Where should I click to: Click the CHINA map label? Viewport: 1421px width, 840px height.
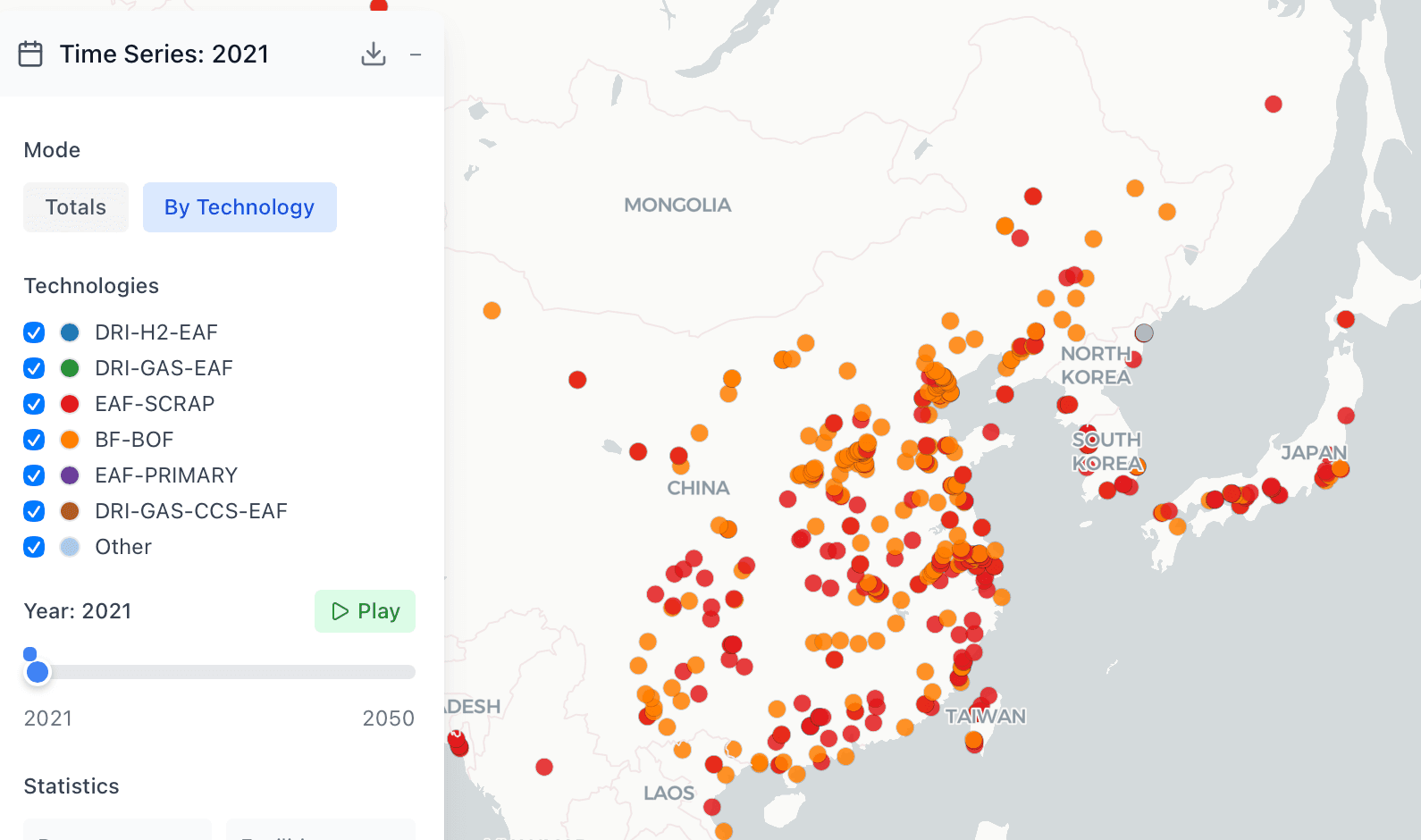click(698, 488)
